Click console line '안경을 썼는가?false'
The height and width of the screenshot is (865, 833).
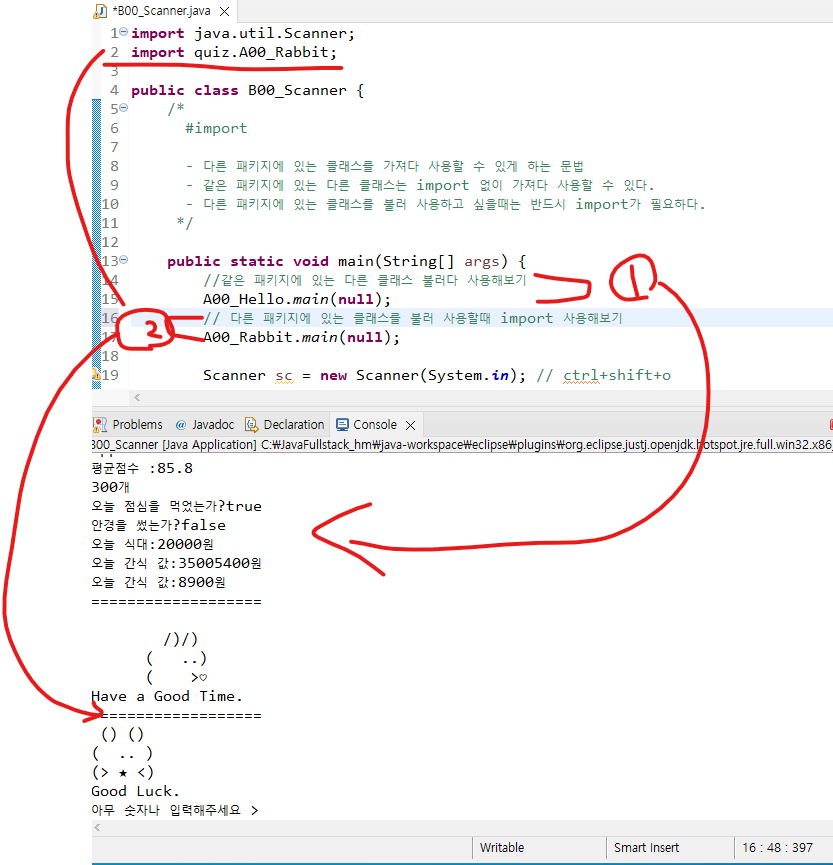[159, 525]
